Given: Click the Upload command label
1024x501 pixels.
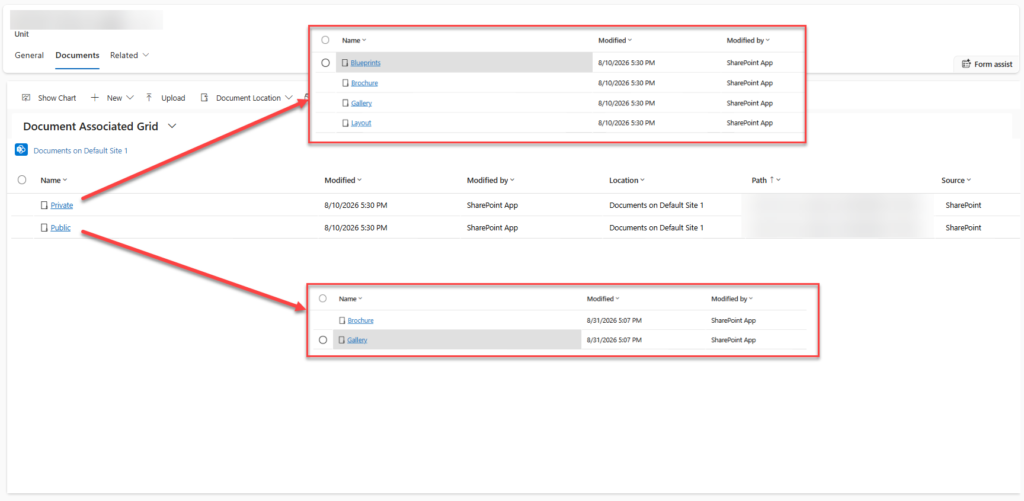Looking at the screenshot, I should tap(173, 98).
